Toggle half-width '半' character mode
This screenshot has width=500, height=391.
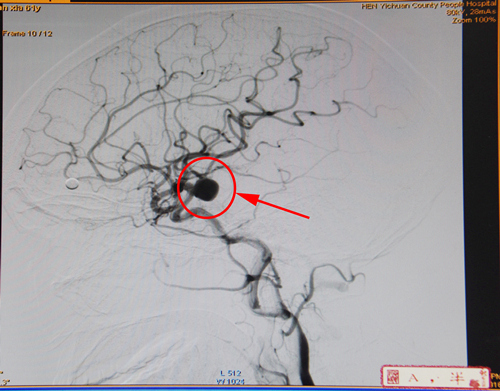pyautogui.click(x=457, y=378)
